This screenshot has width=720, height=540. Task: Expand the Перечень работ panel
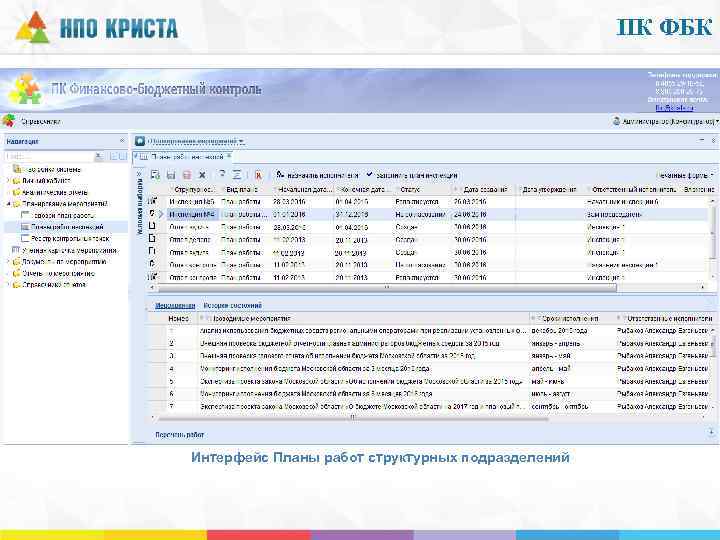pyautogui.click(x=711, y=432)
